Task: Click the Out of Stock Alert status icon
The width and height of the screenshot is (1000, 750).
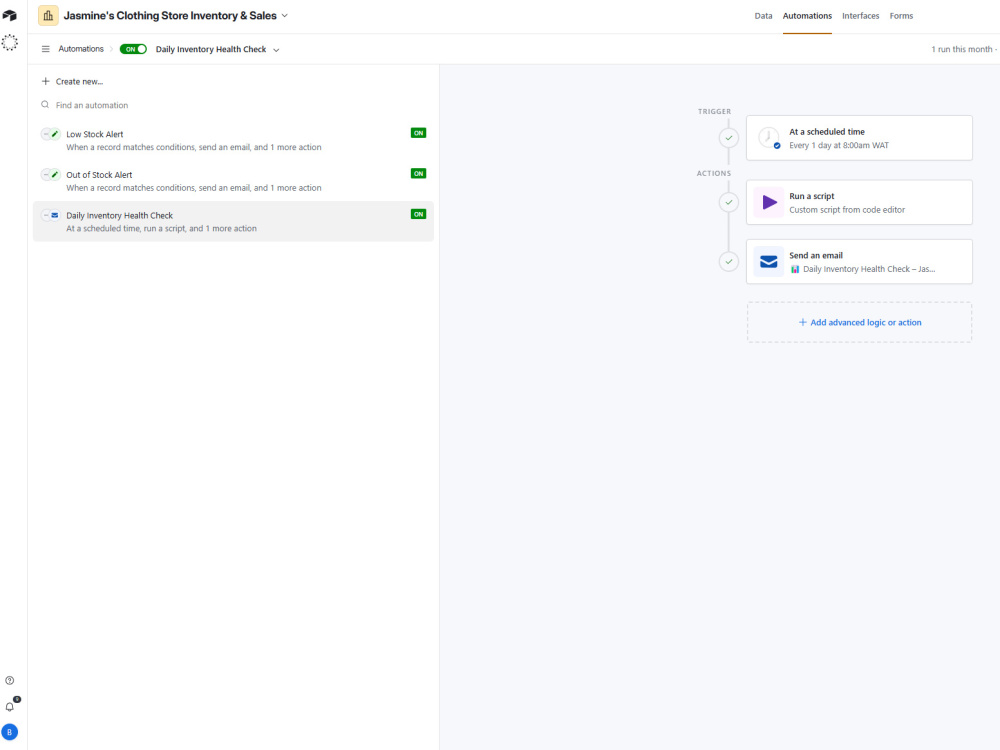Action: tap(51, 175)
